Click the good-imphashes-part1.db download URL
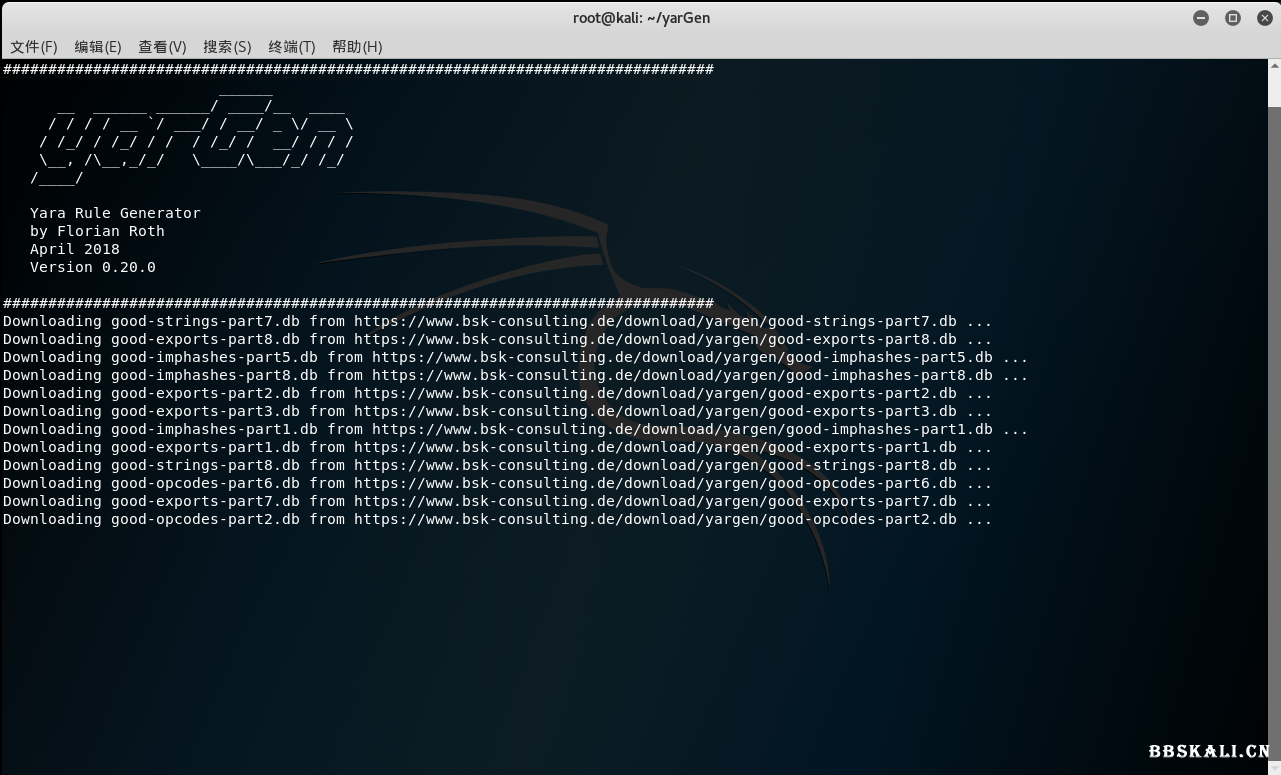 682,430
